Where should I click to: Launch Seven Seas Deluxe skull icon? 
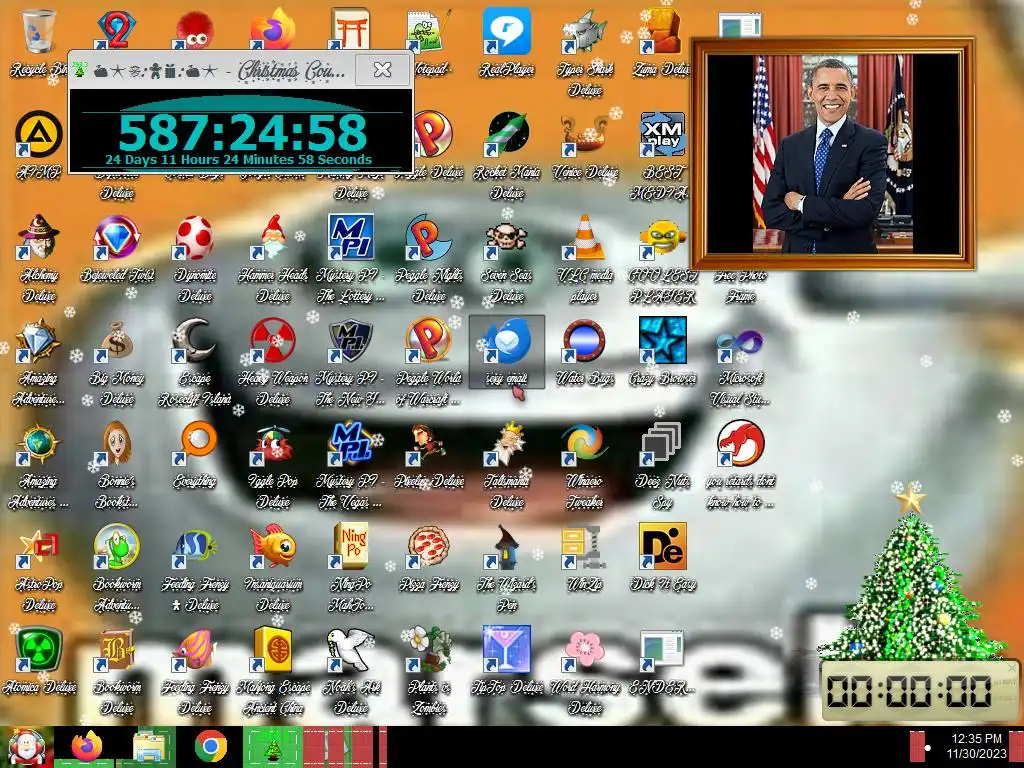(507, 236)
